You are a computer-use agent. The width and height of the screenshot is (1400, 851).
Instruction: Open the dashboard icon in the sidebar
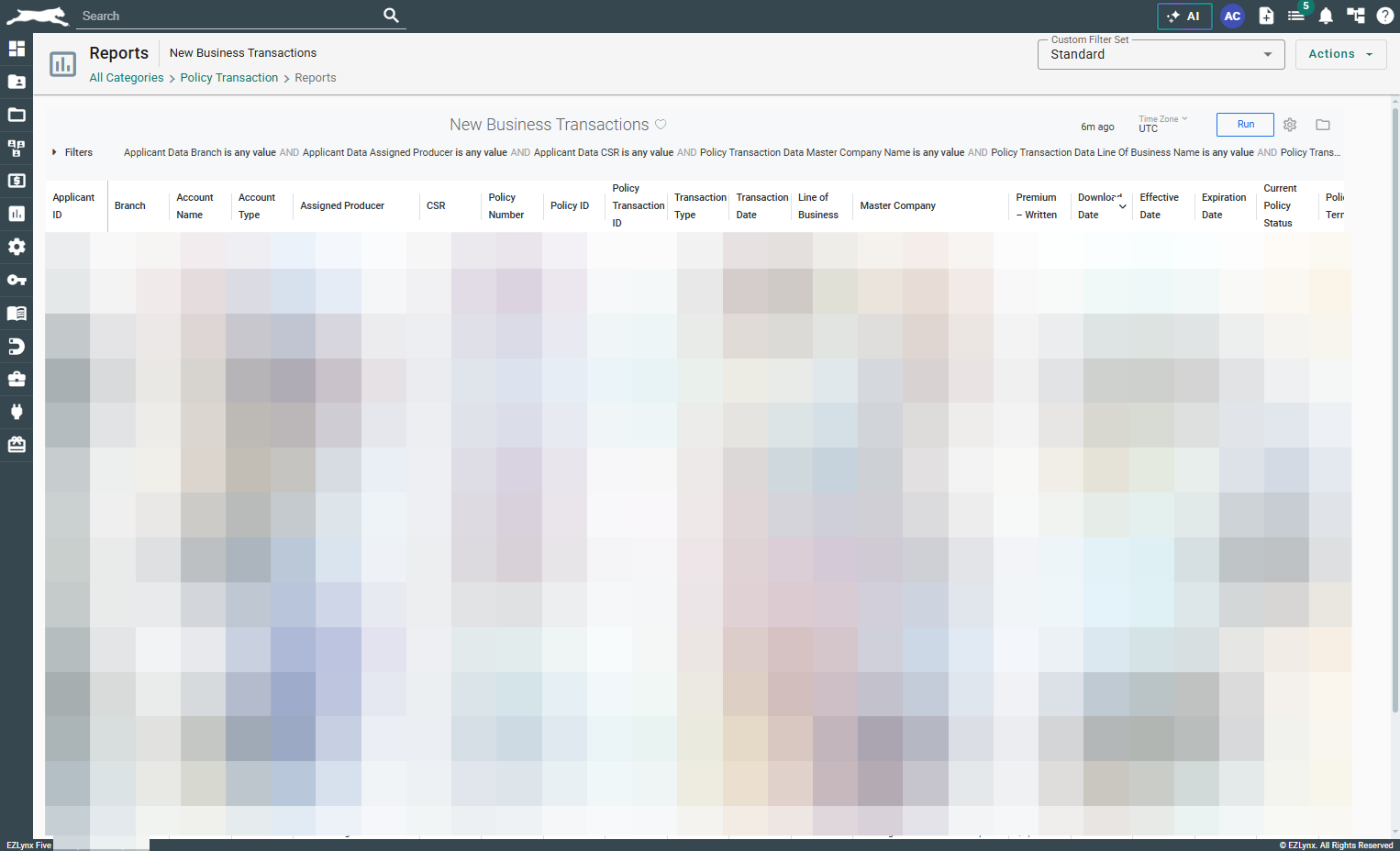[17, 49]
